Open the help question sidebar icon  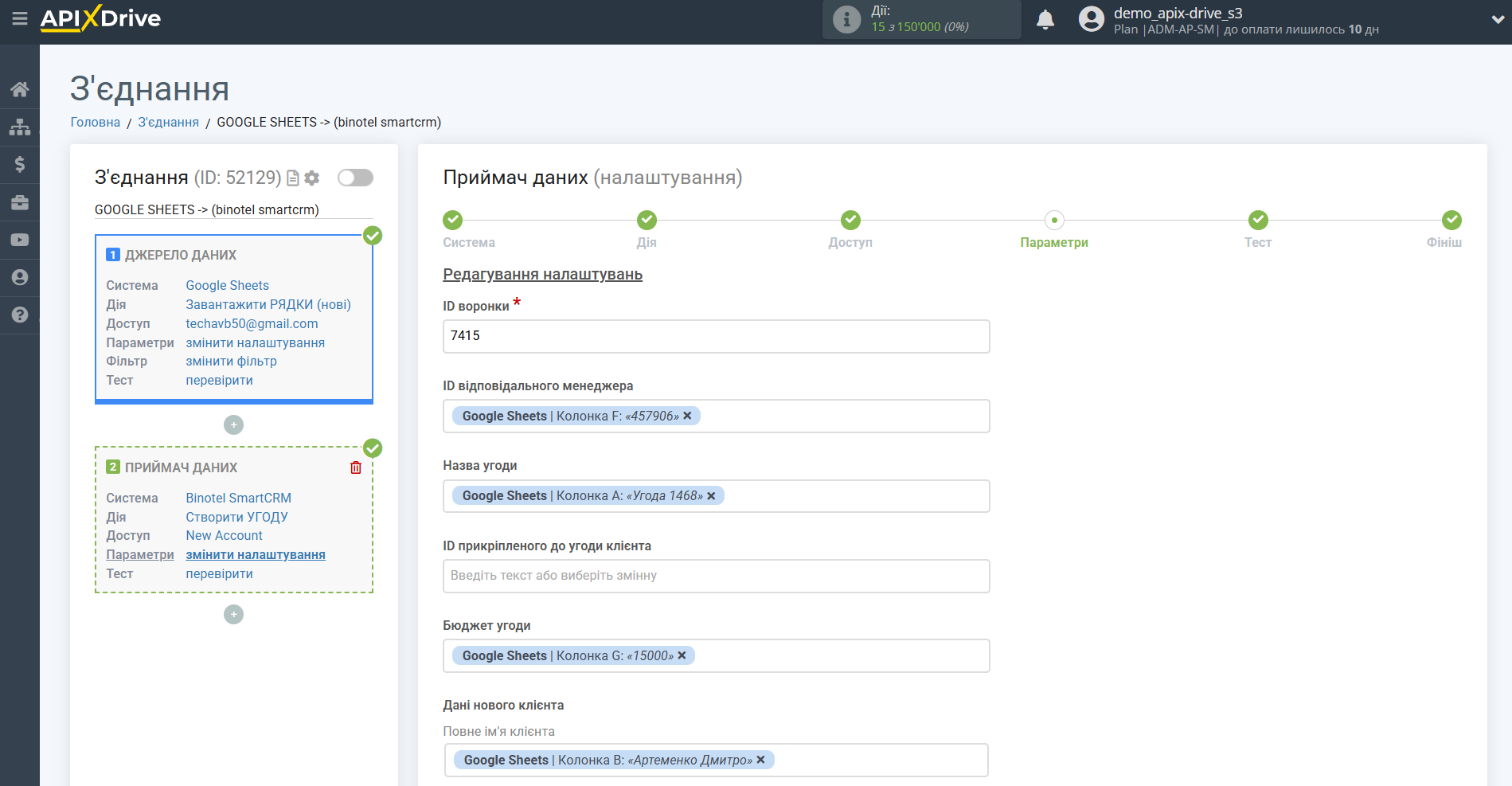coord(20,315)
